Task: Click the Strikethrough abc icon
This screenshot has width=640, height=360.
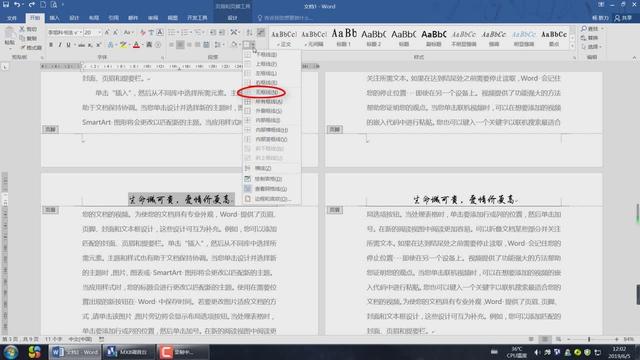Action: click(81, 45)
